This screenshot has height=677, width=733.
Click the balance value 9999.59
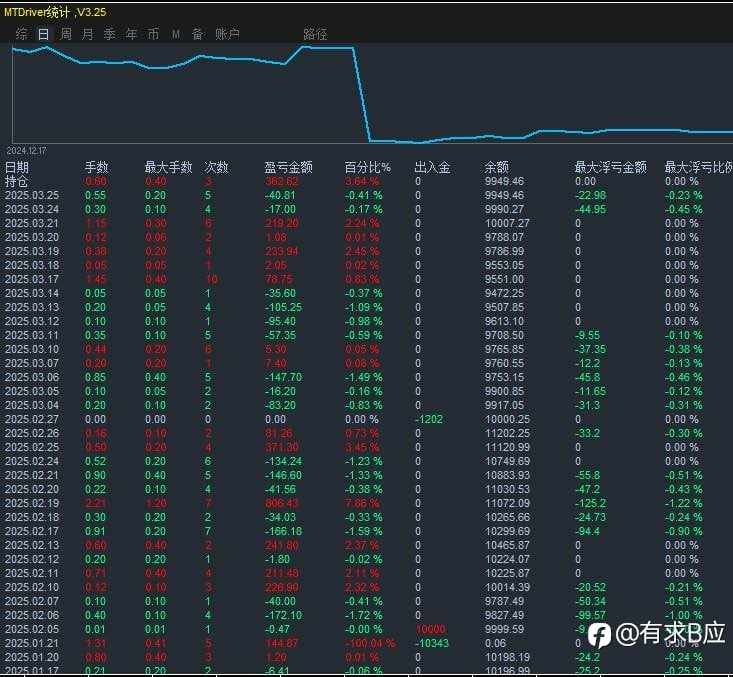click(x=504, y=629)
